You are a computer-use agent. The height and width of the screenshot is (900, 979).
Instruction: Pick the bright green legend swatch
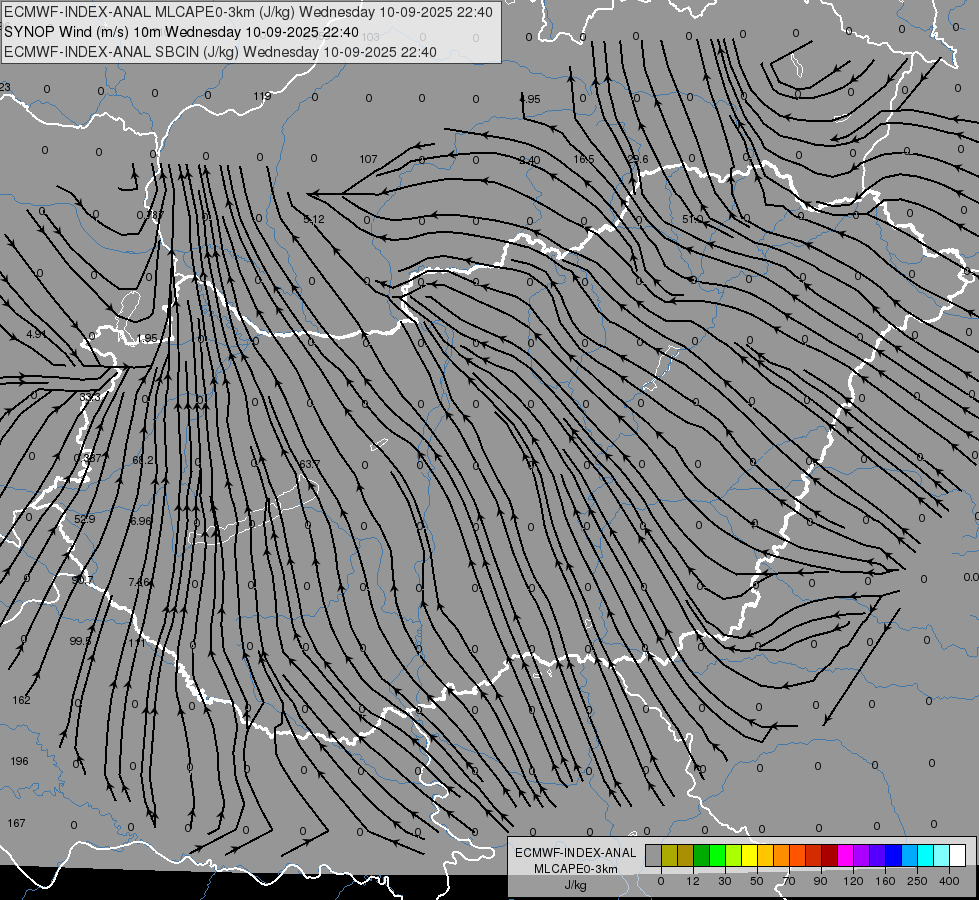coord(717,855)
